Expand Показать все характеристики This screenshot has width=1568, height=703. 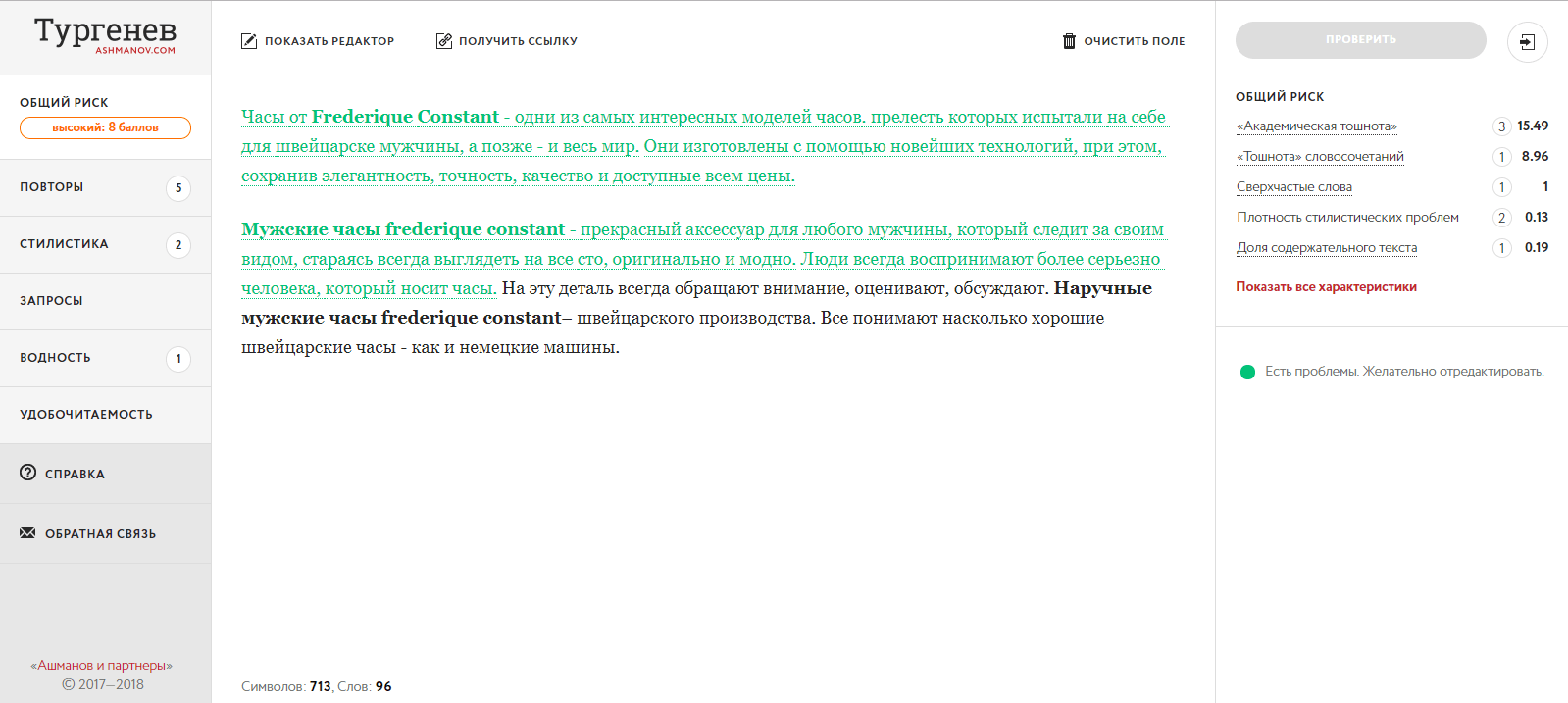click(1326, 287)
